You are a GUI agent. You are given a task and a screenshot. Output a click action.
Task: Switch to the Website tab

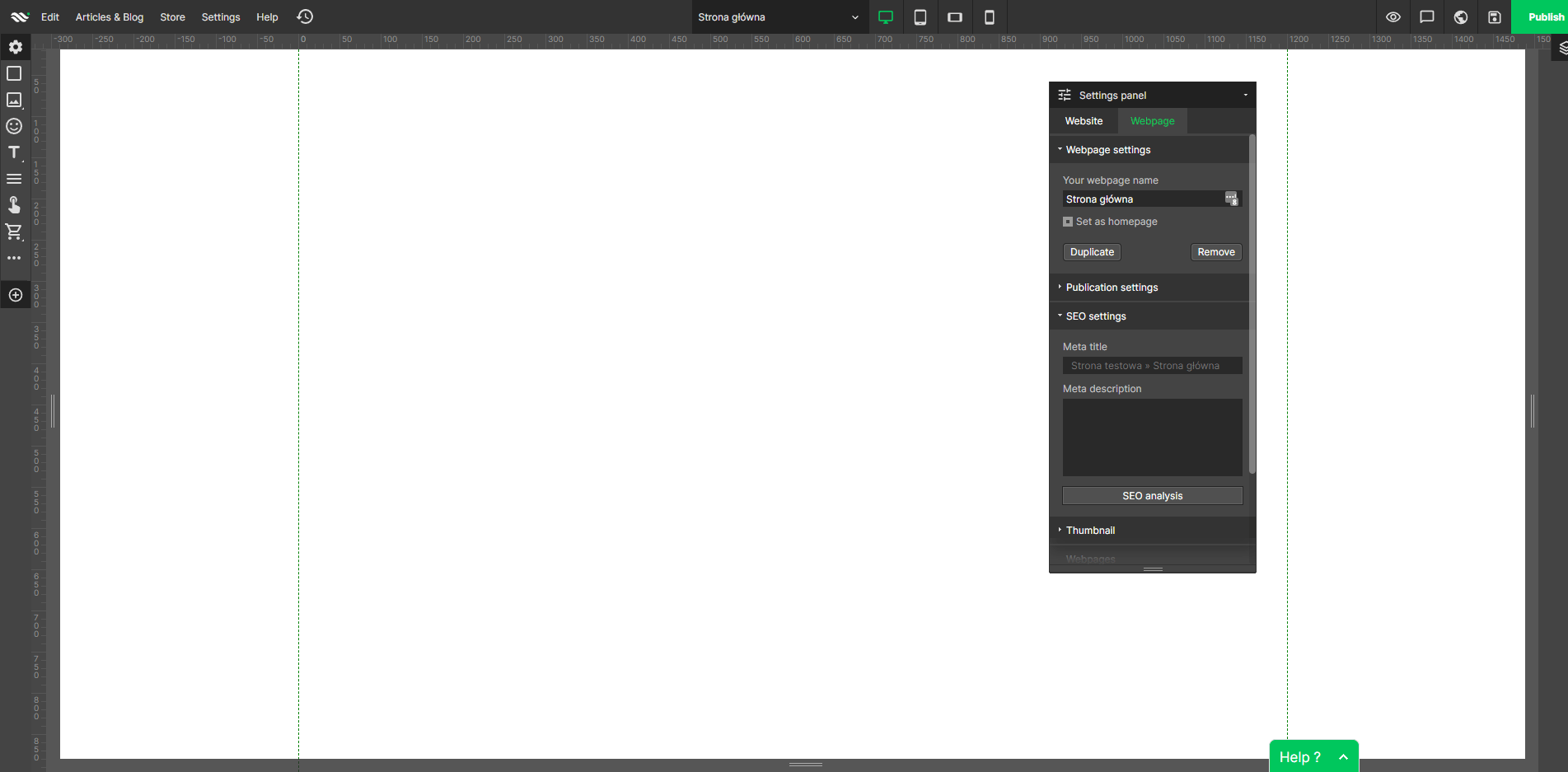pyautogui.click(x=1083, y=121)
